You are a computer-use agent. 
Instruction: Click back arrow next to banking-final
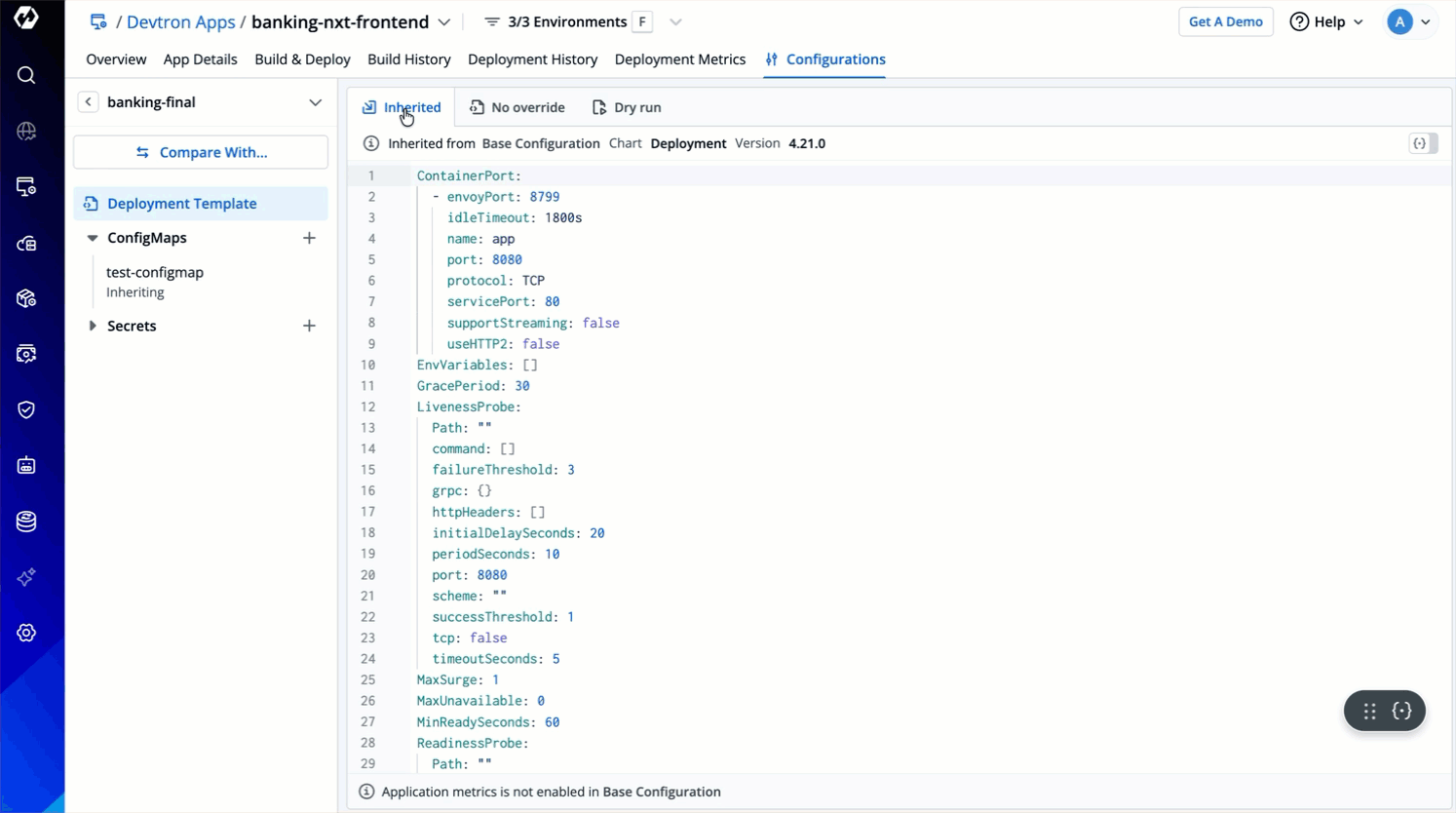click(88, 102)
